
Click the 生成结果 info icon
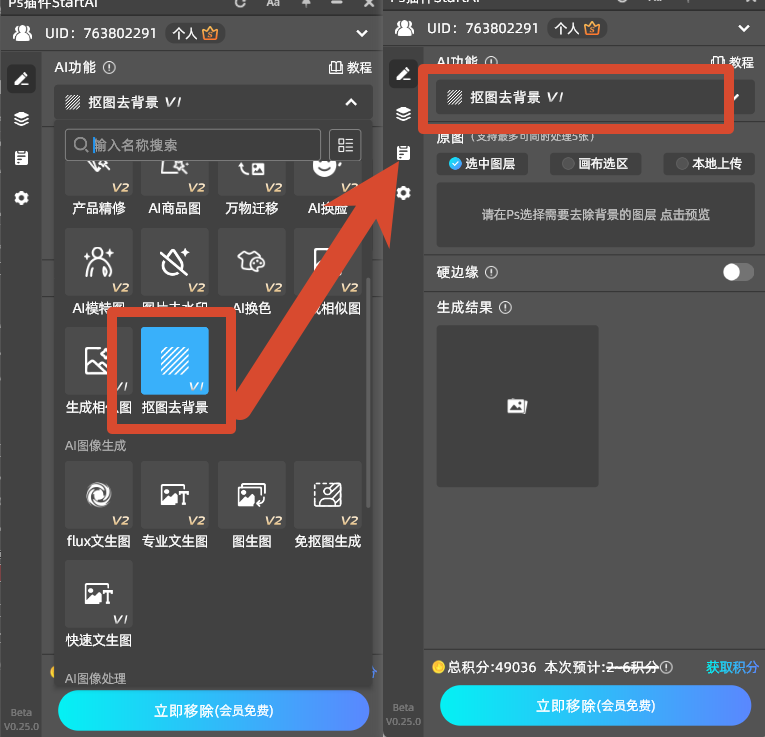505,308
